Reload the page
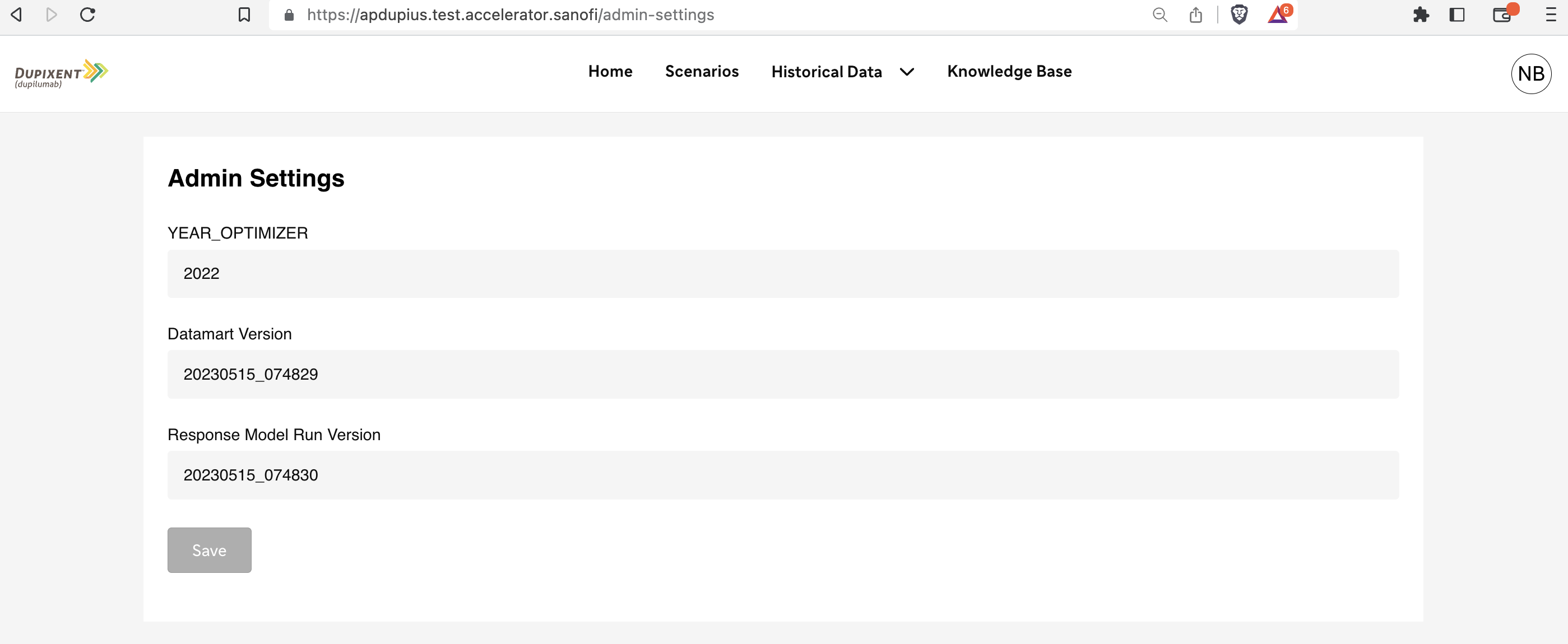The width and height of the screenshot is (1568, 644). (x=87, y=15)
